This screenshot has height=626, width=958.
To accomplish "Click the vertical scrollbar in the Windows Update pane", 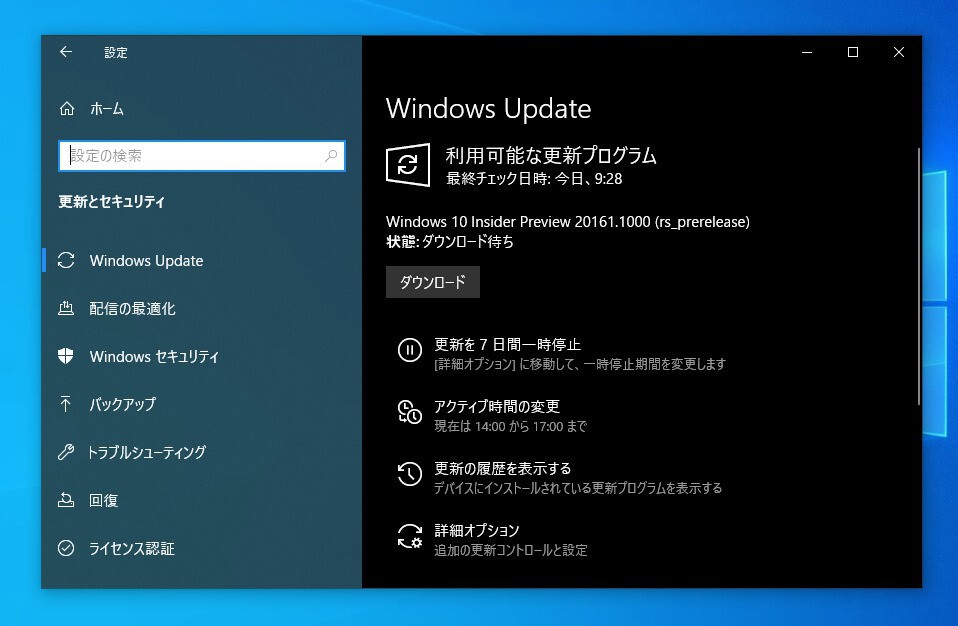I will [918, 276].
